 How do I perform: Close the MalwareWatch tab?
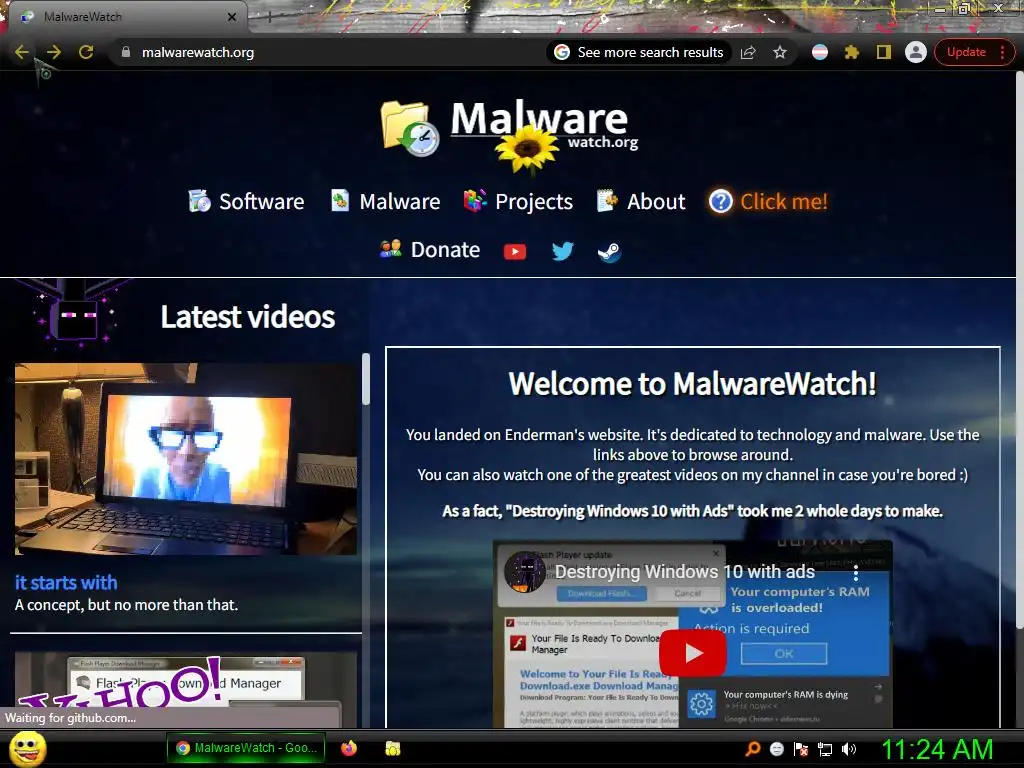point(232,17)
